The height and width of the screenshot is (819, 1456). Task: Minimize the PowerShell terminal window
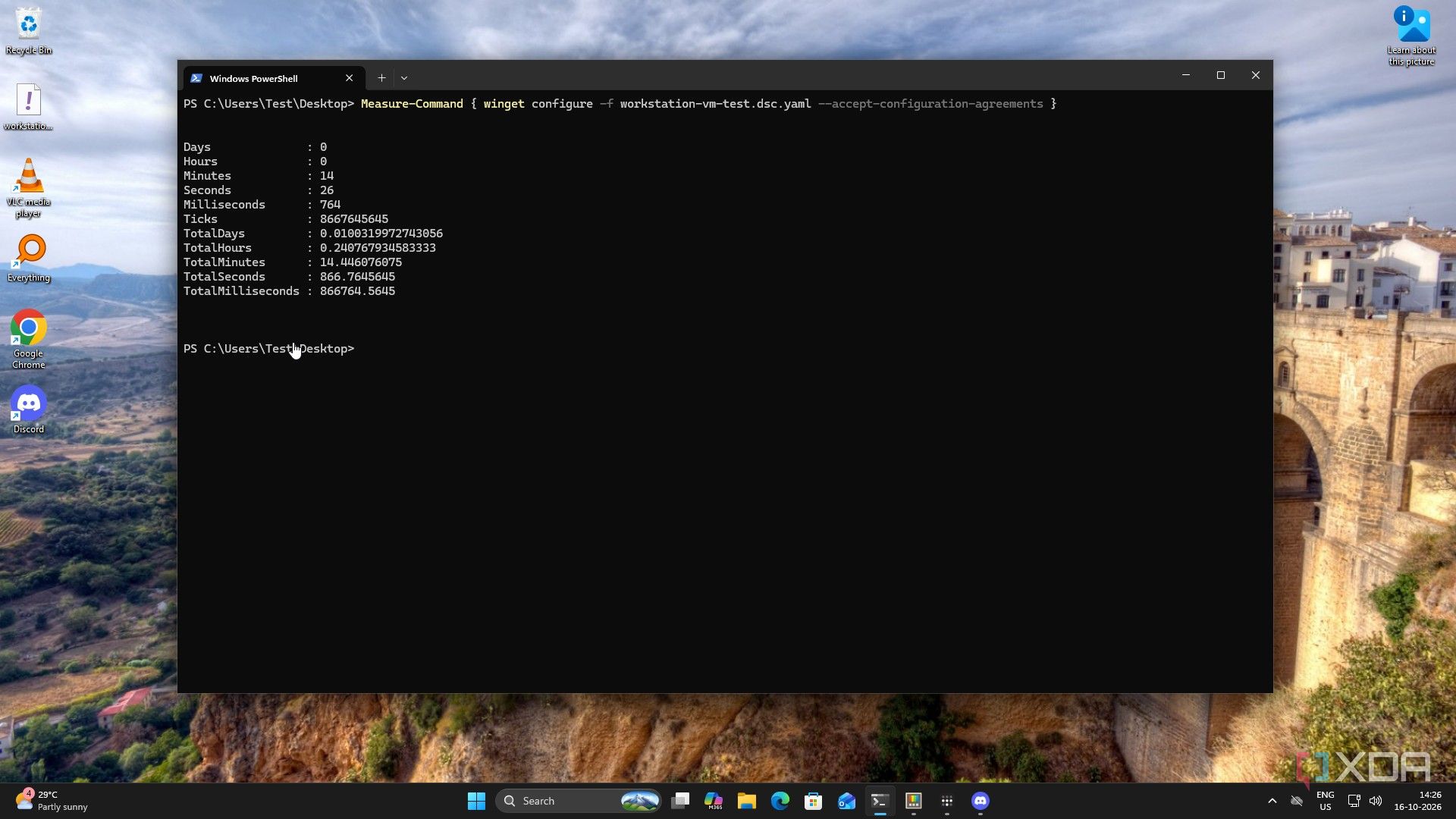1186,75
